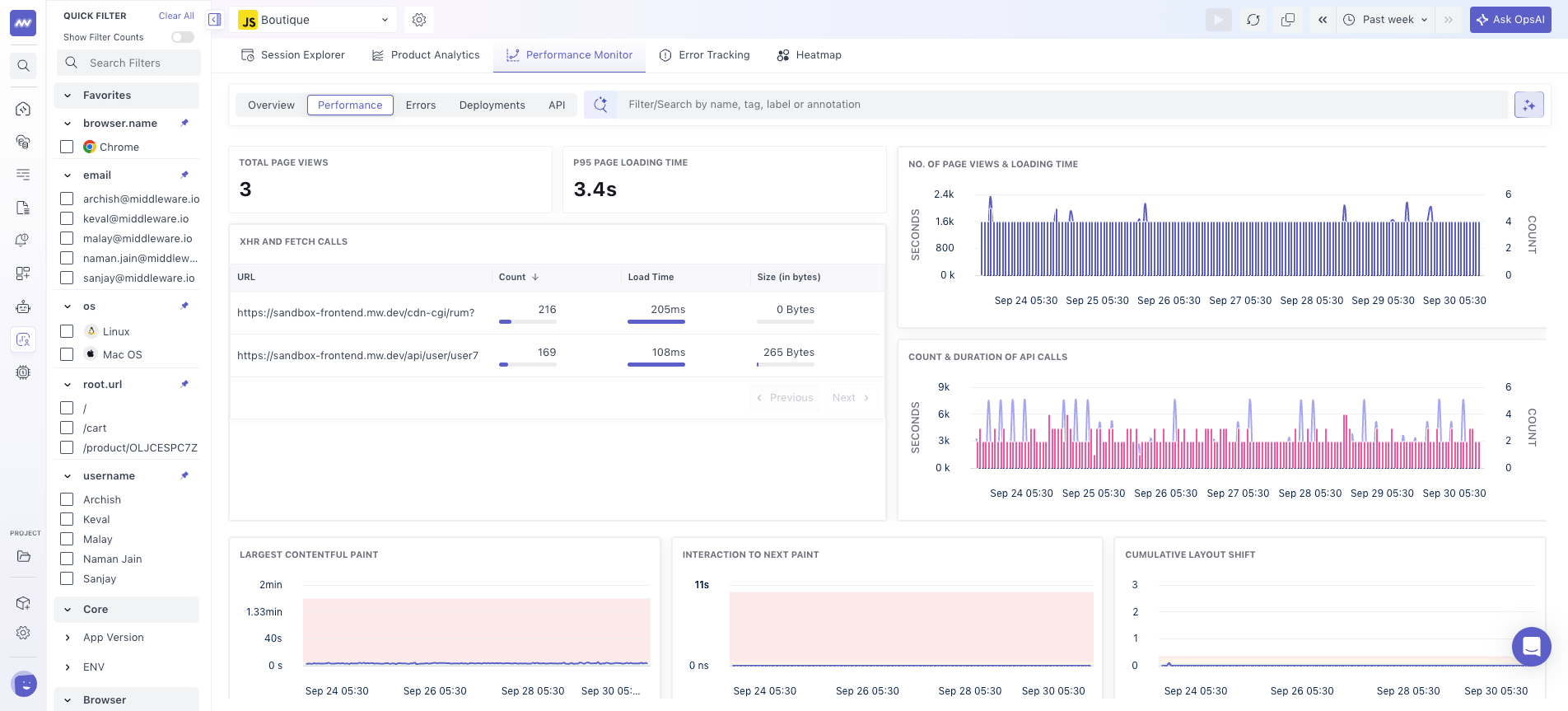Shift time range backward with double chevron
This screenshot has height=711, width=1568.
click(x=1323, y=20)
